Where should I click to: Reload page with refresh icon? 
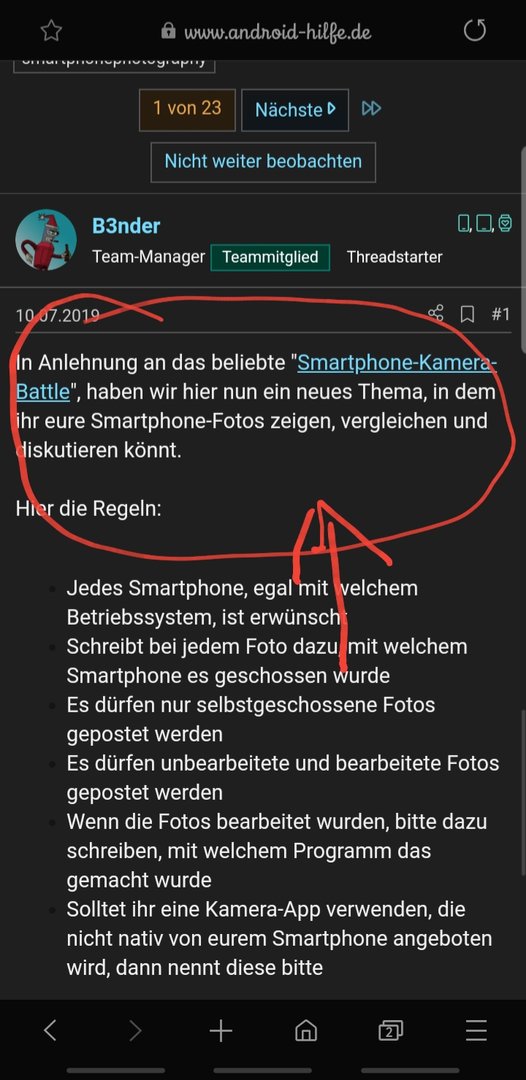(x=474, y=30)
